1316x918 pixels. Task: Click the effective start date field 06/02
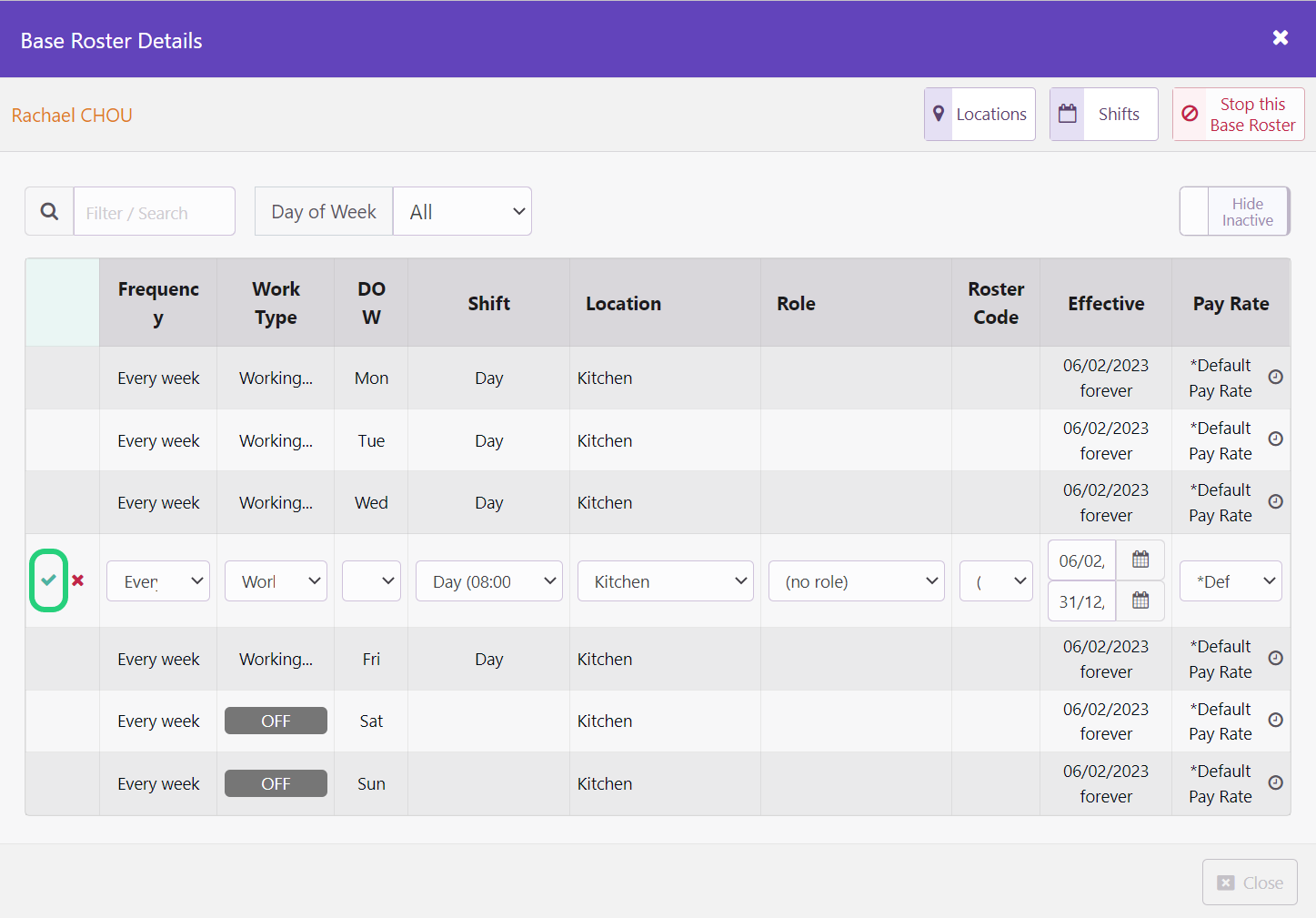pos(1082,560)
